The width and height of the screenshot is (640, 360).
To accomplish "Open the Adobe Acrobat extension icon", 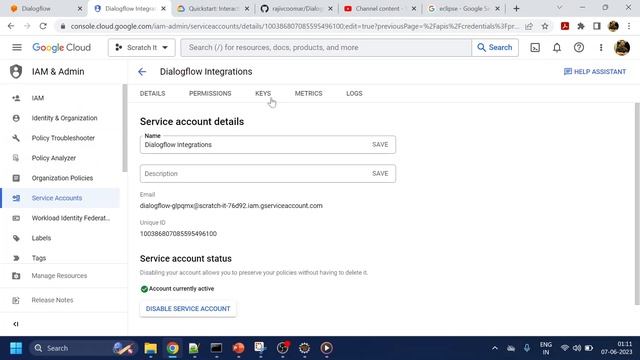I will pos(565,26).
